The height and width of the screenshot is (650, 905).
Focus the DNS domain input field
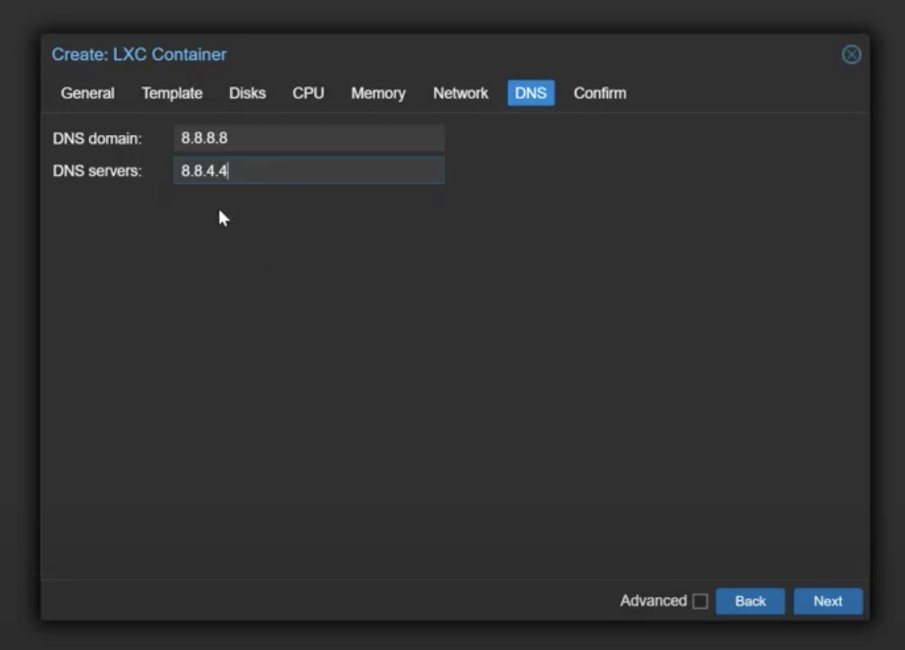coord(309,138)
